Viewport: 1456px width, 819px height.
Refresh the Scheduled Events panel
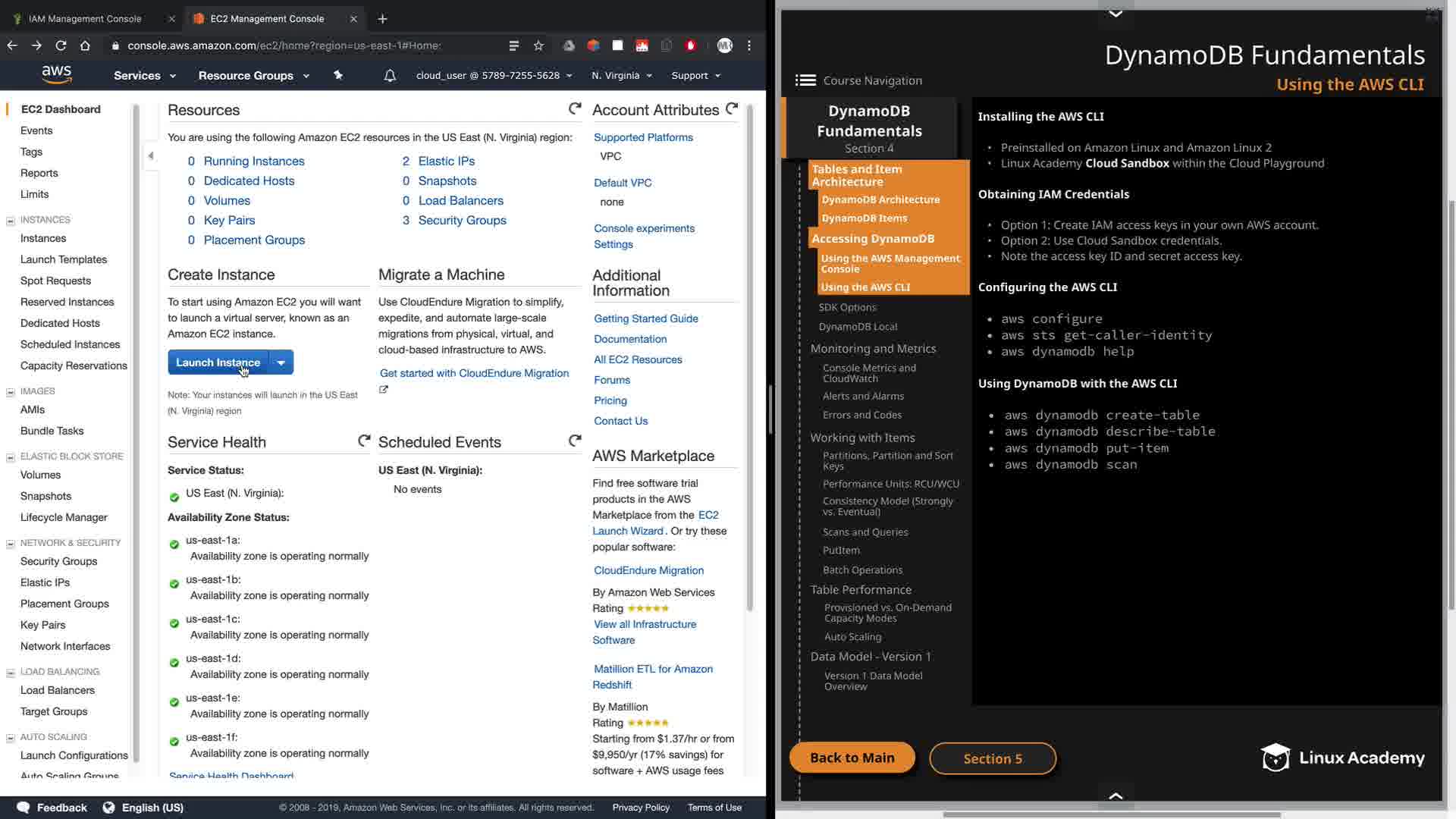575,441
